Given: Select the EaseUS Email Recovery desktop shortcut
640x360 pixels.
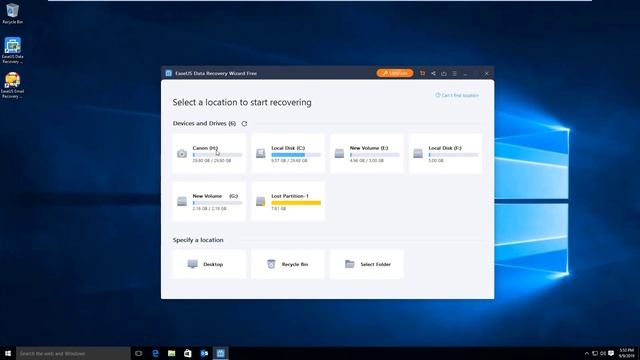Looking at the screenshot, I should click(x=12, y=86).
